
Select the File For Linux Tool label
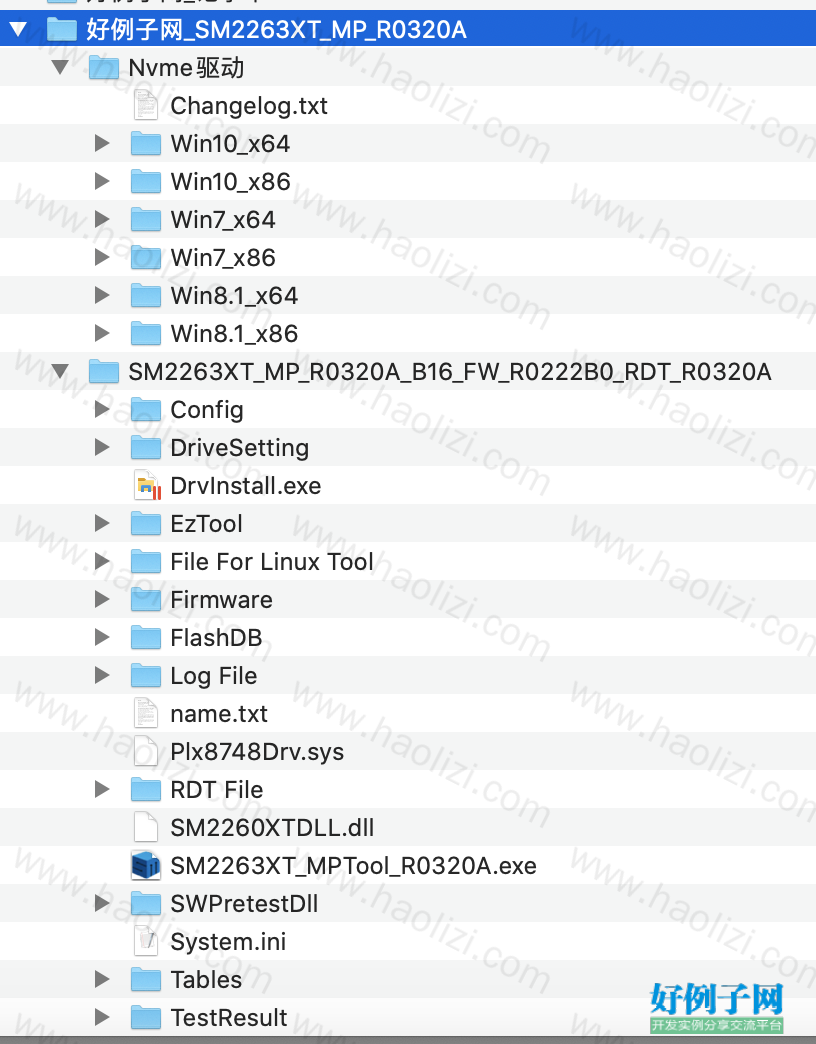point(272,561)
